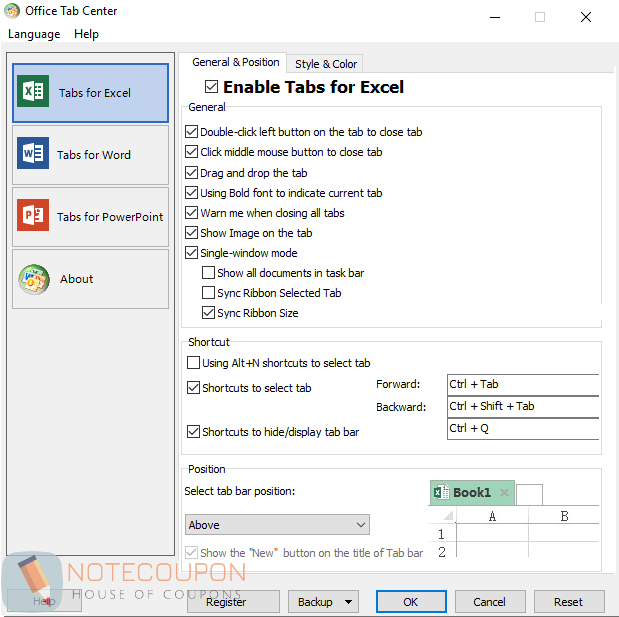Enable Sync Ribbon Selected Tab

[208, 293]
